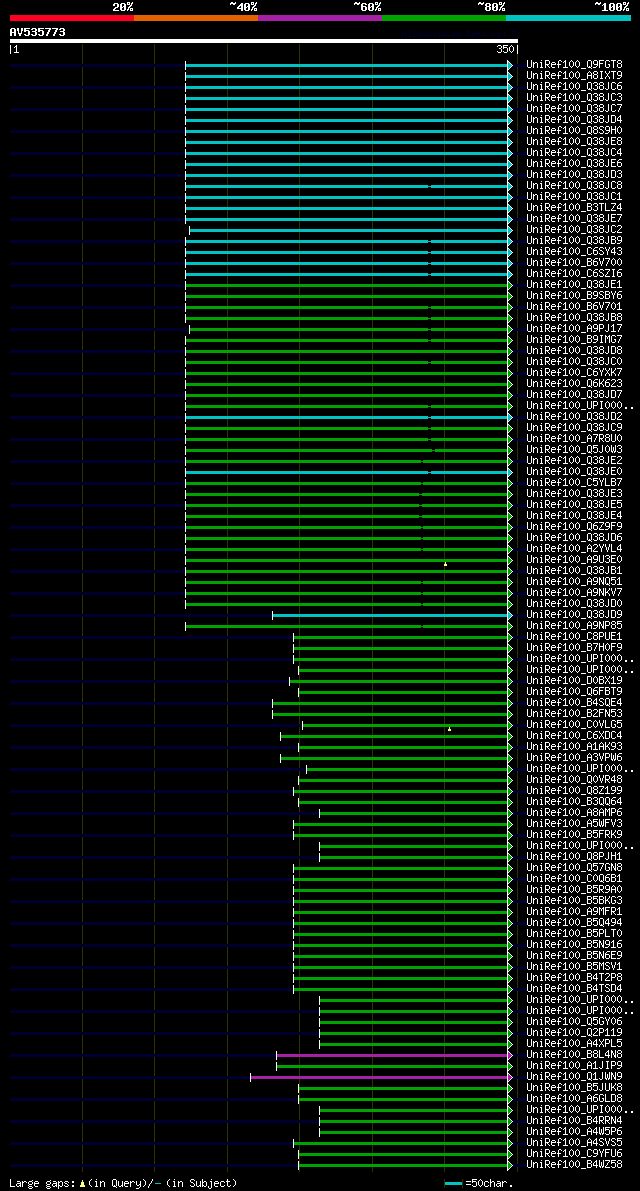The width and height of the screenshot is (640, 1191).
Task: Select label UniRef100_C9YFU6
Action: point(574,1154)
